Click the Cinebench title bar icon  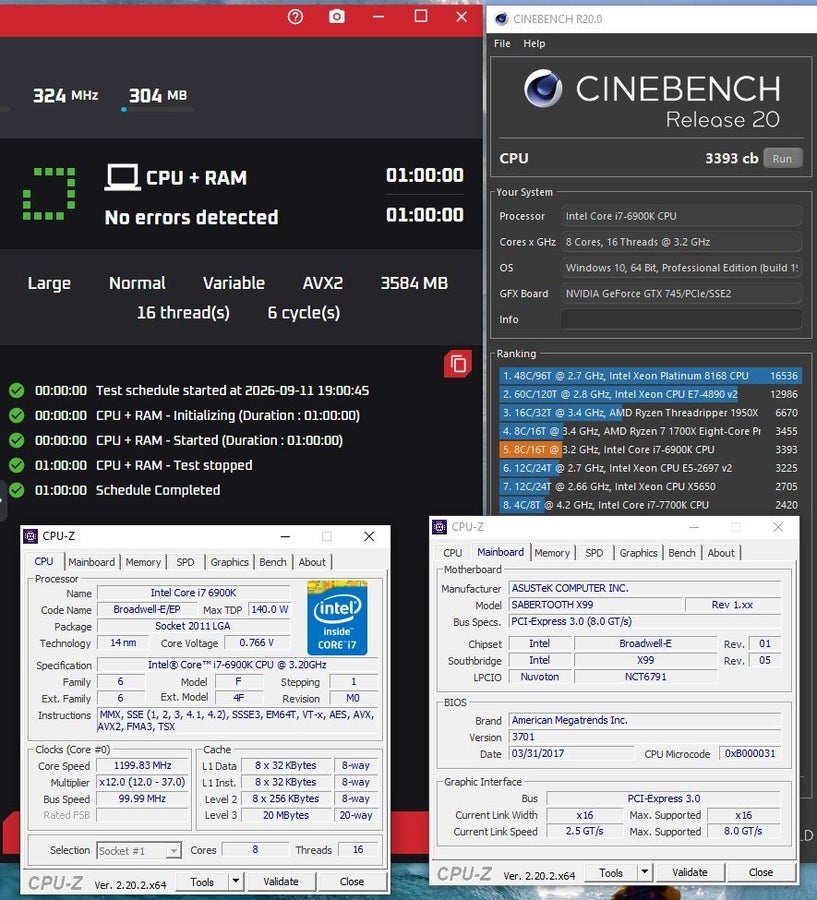coord(501,19)
